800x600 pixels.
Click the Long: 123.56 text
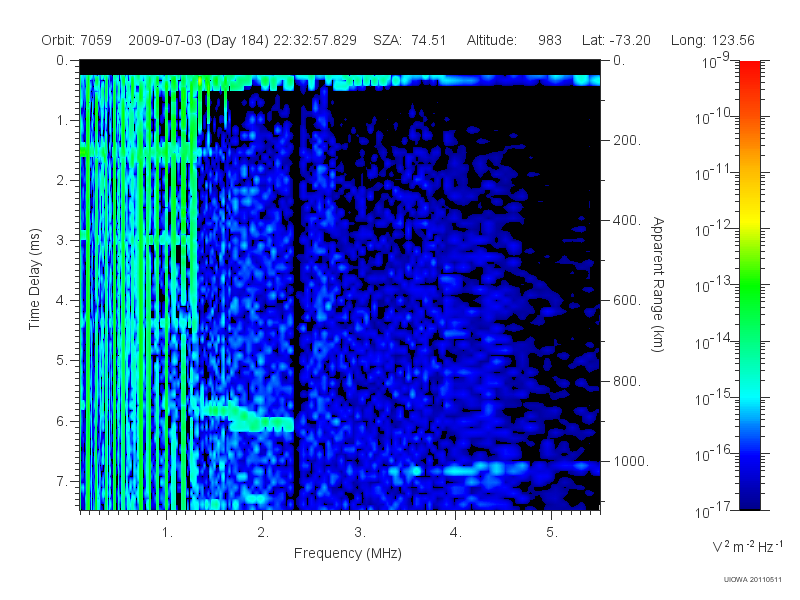pos(712,40)
